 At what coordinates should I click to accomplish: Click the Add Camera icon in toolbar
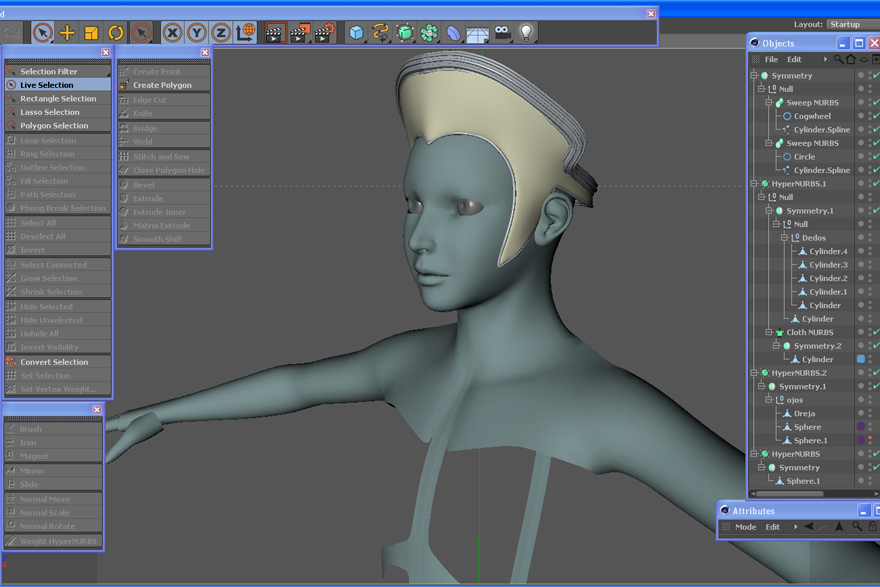click(x=502, y=33)
